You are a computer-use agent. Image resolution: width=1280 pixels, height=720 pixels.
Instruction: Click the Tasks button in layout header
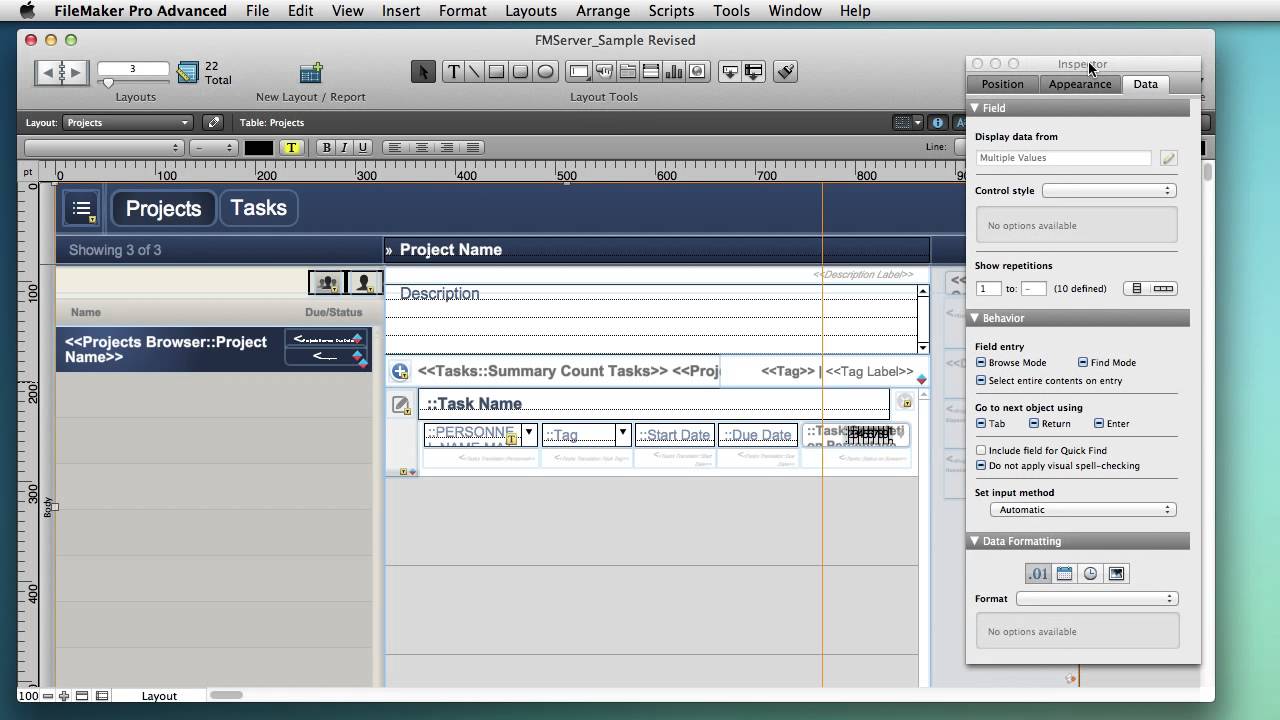258,208
